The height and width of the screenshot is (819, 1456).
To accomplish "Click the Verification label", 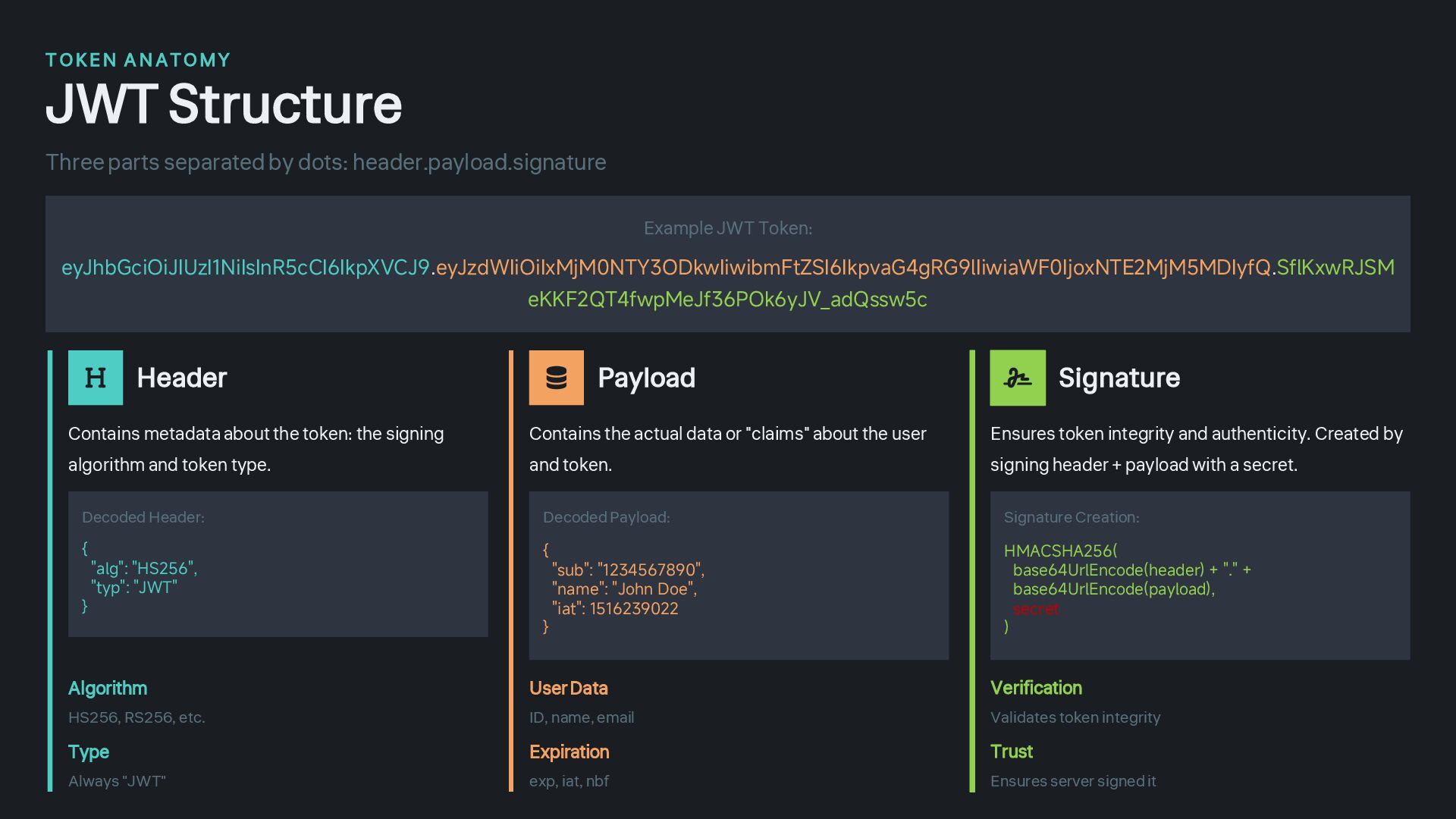I will tap(1036, 689).
